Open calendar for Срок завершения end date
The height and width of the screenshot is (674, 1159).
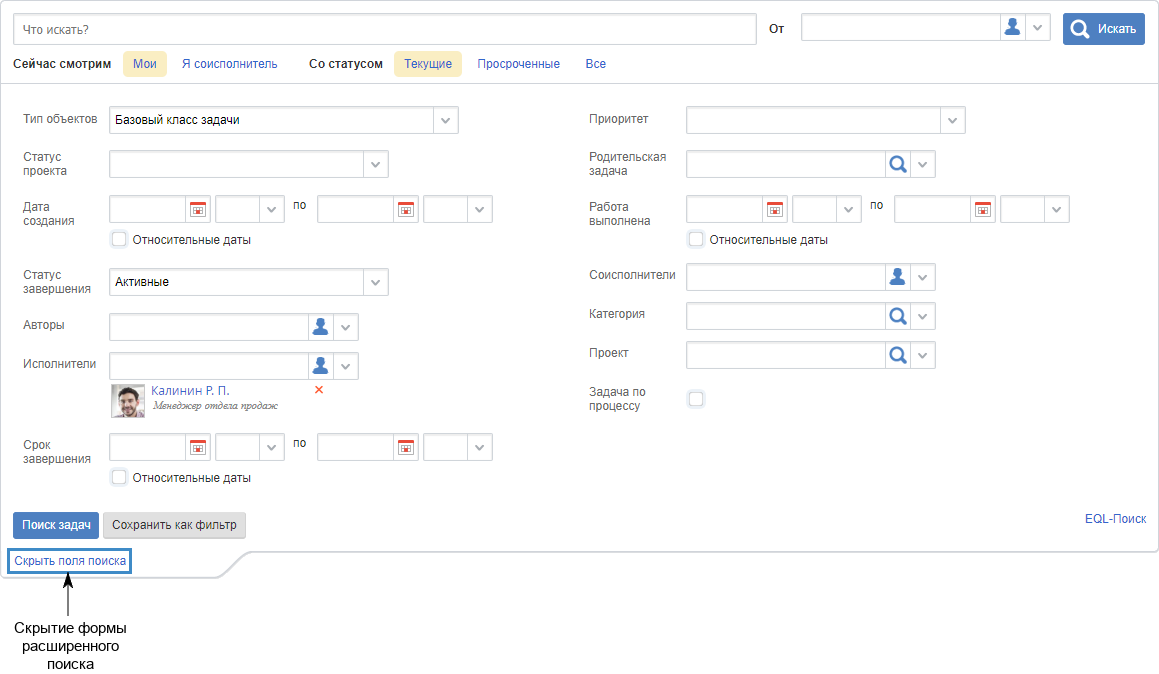click(406, 447)
